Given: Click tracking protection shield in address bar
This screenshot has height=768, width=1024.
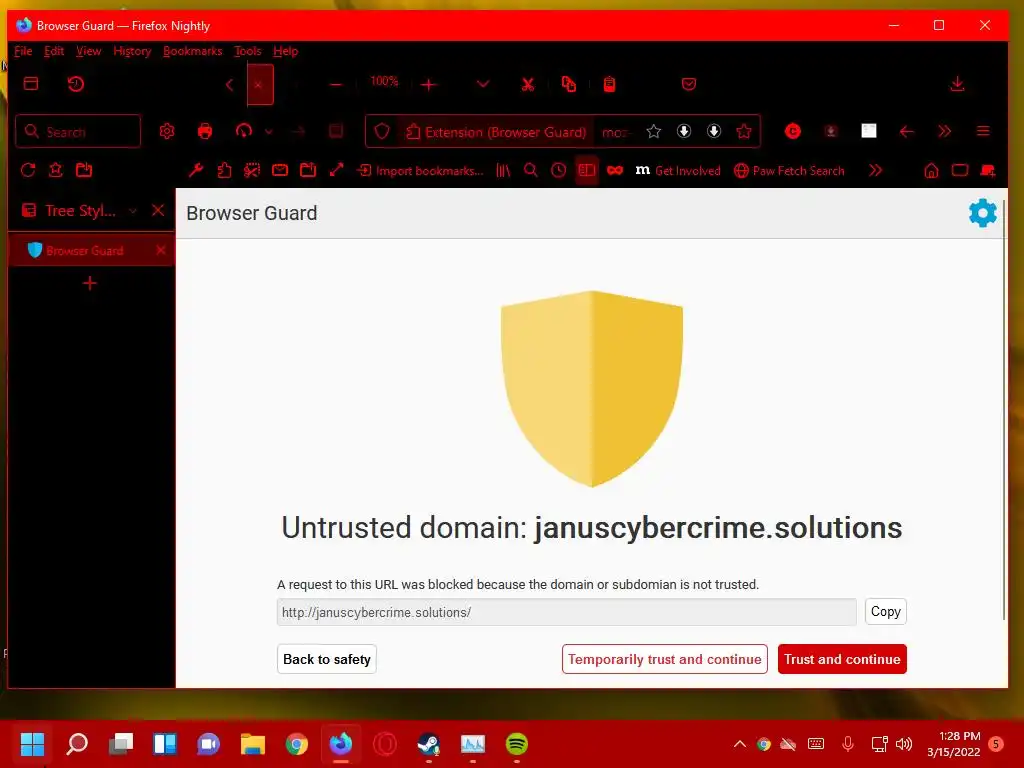Looking at the screenshot, I should [382, 131].
